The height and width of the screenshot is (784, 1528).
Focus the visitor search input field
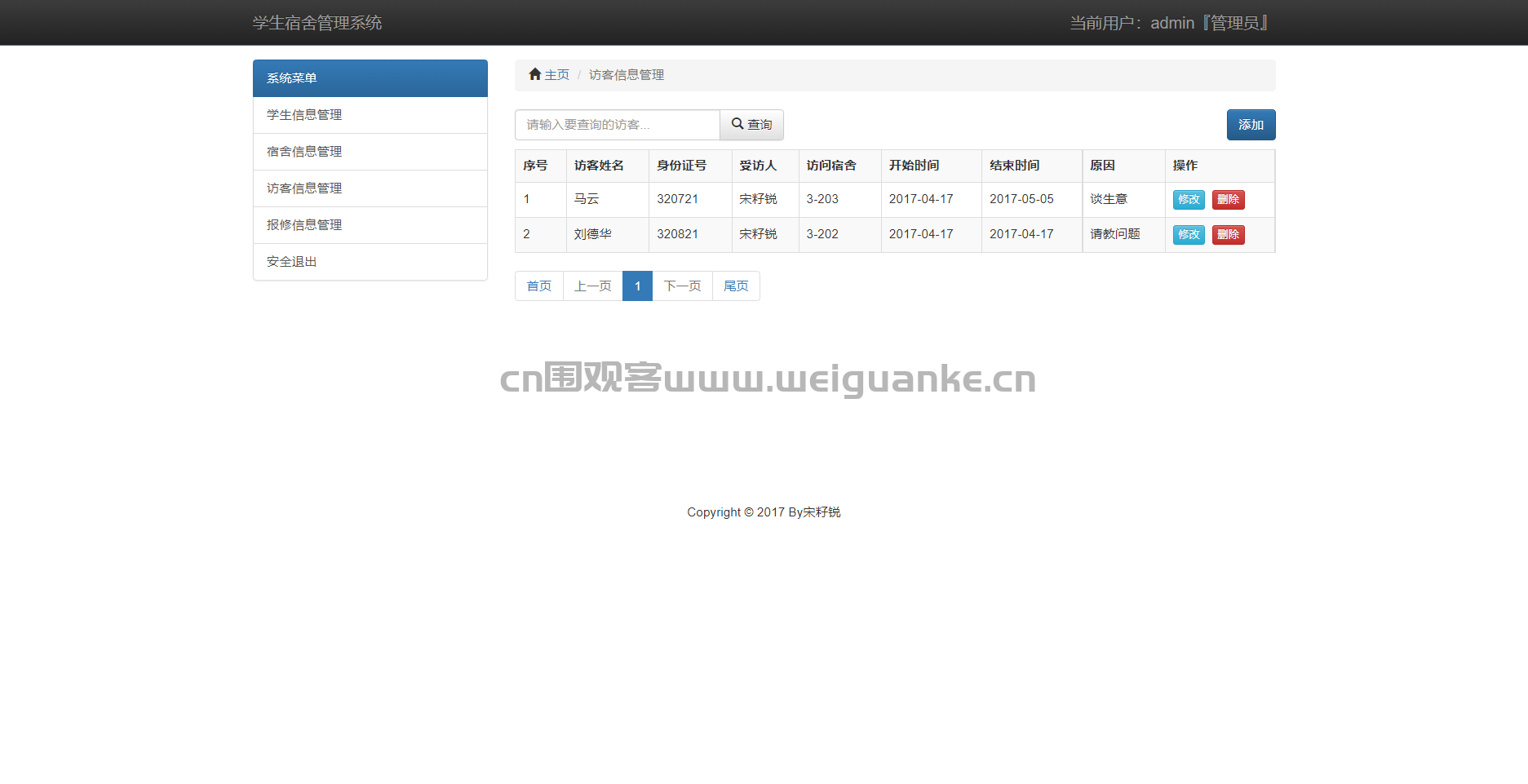[618, 125]
